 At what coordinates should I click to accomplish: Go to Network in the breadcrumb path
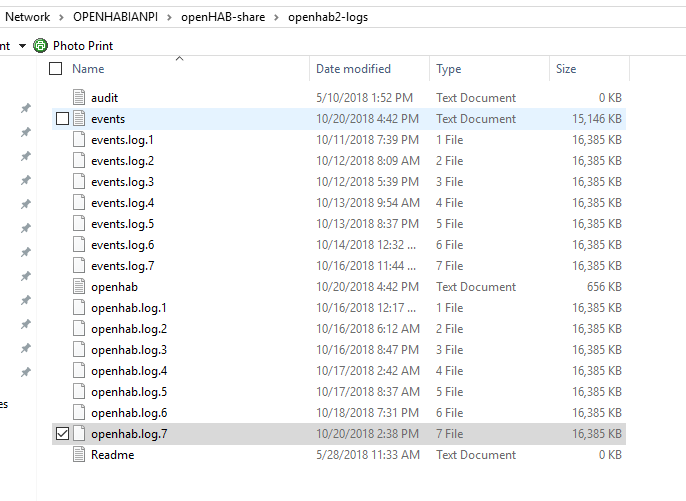click(x=28, y=18)
